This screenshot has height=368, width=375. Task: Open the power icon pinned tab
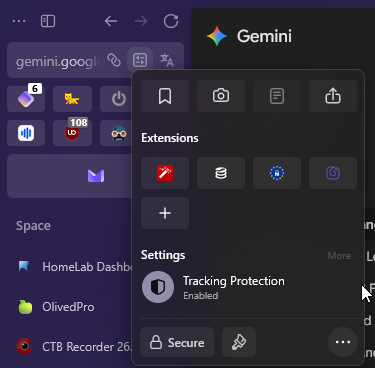118,99
